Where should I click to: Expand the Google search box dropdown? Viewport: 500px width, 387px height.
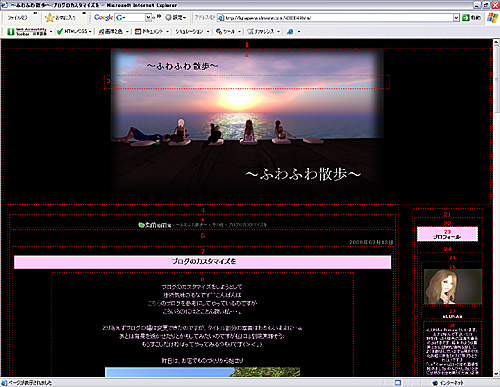[x=149, y=17]
